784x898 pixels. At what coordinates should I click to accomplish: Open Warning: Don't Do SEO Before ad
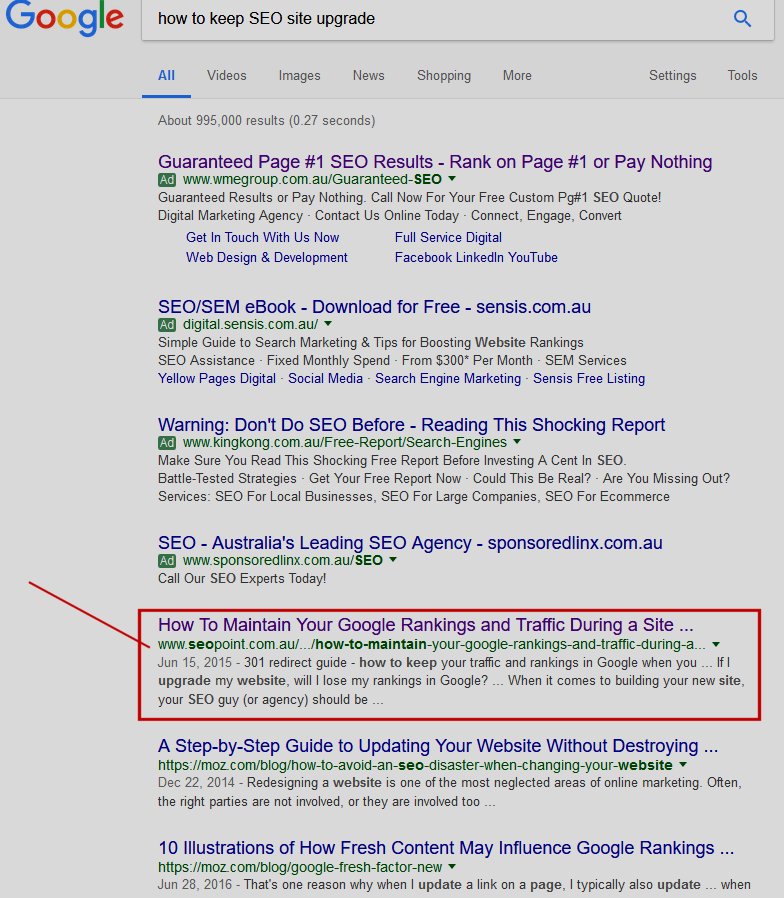pos(411,424)
